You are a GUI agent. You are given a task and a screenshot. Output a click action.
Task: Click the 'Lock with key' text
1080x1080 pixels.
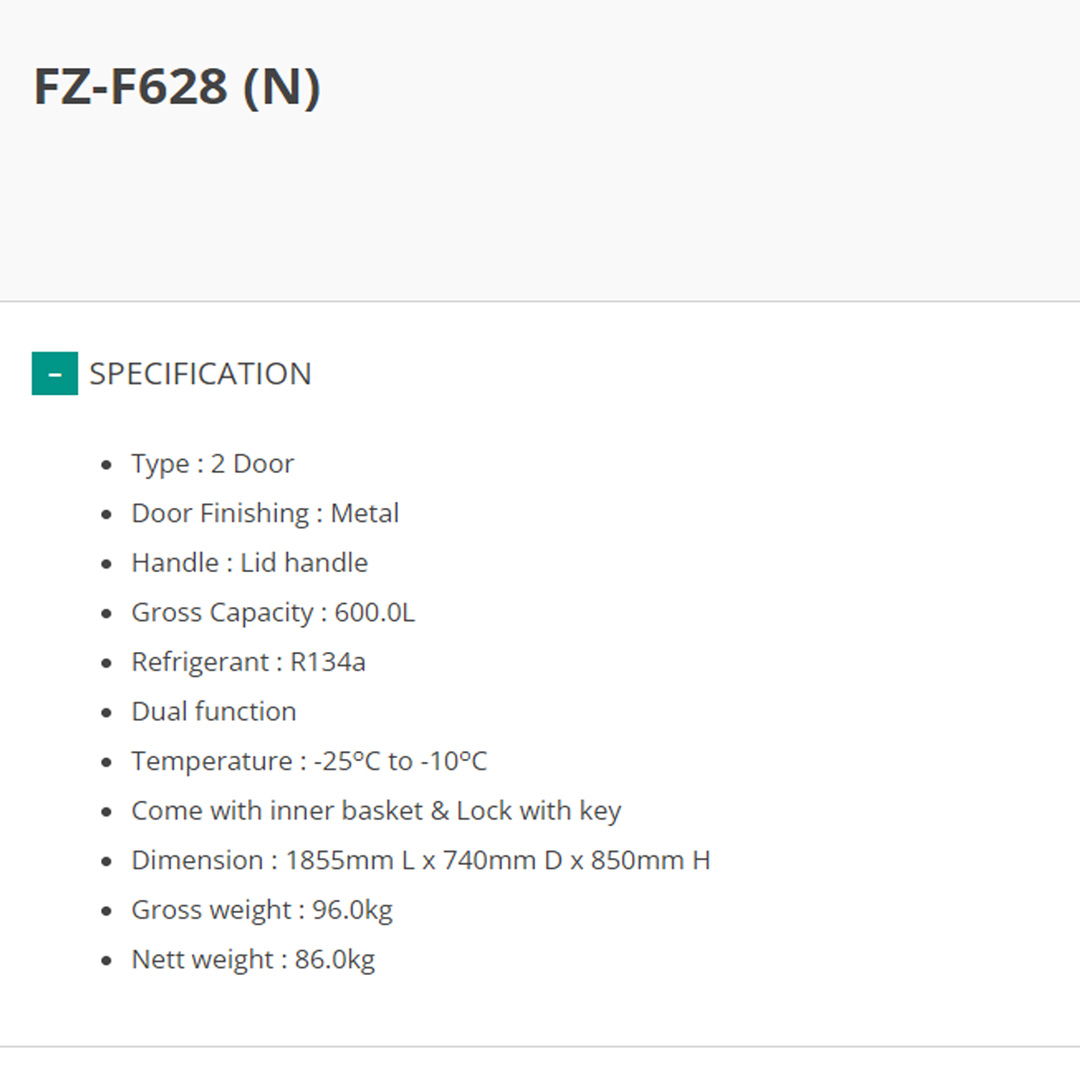(538, 810)
